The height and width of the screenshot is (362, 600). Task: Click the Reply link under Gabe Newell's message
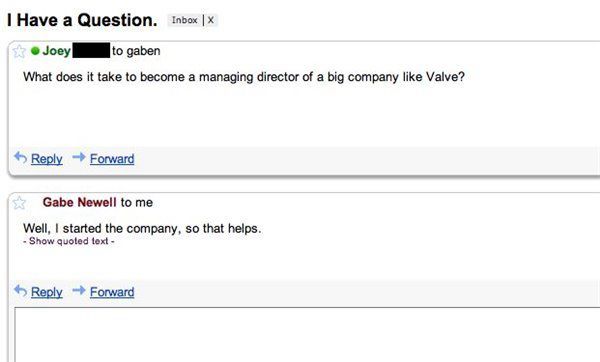47,292
